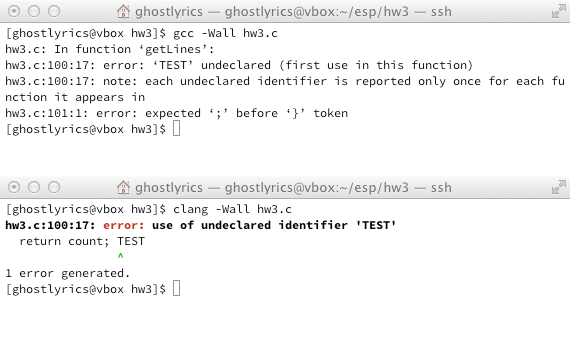Close the top gcc terminal window
Screen dimensions: 570x360
14,11
